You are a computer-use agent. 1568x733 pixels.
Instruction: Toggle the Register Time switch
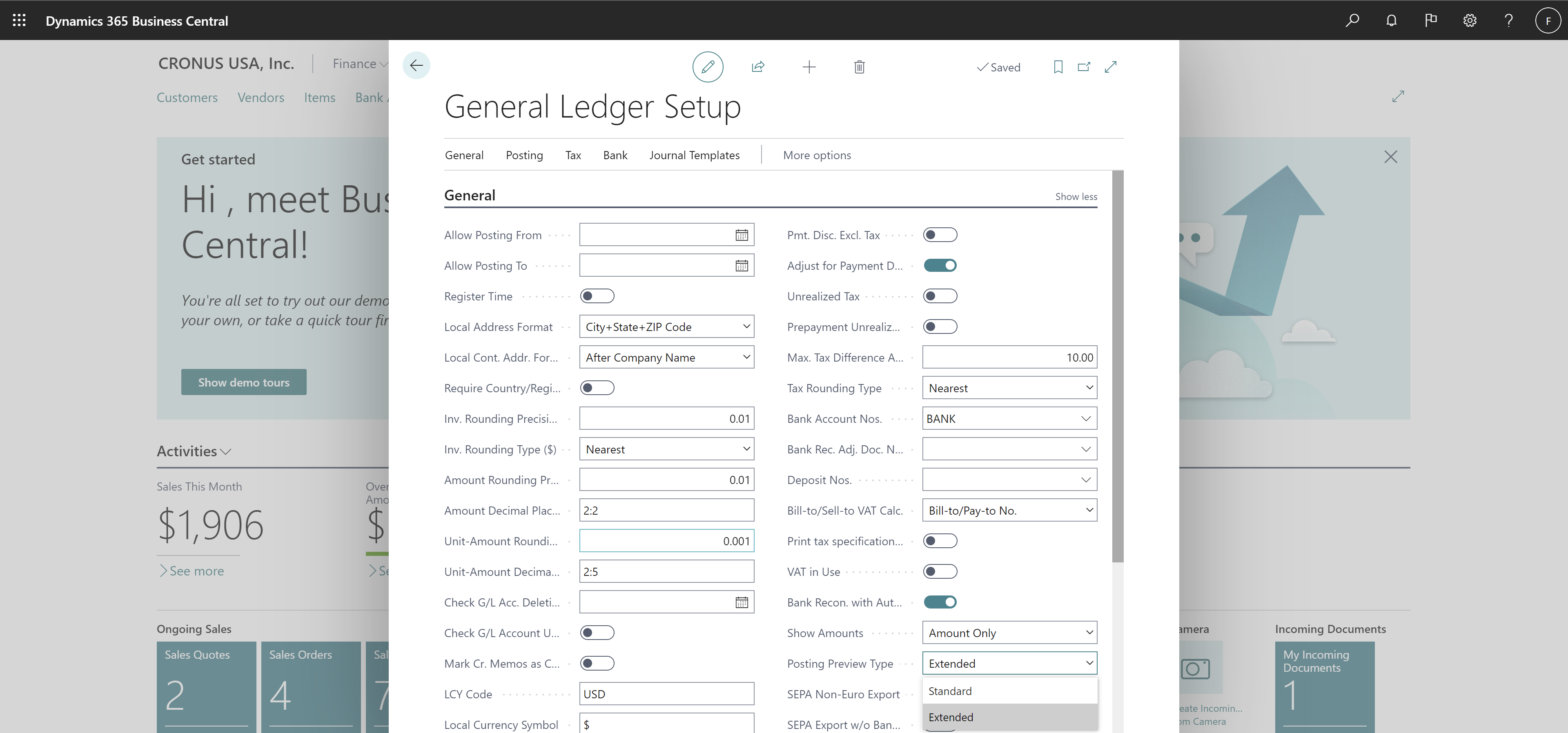point(597,296)
